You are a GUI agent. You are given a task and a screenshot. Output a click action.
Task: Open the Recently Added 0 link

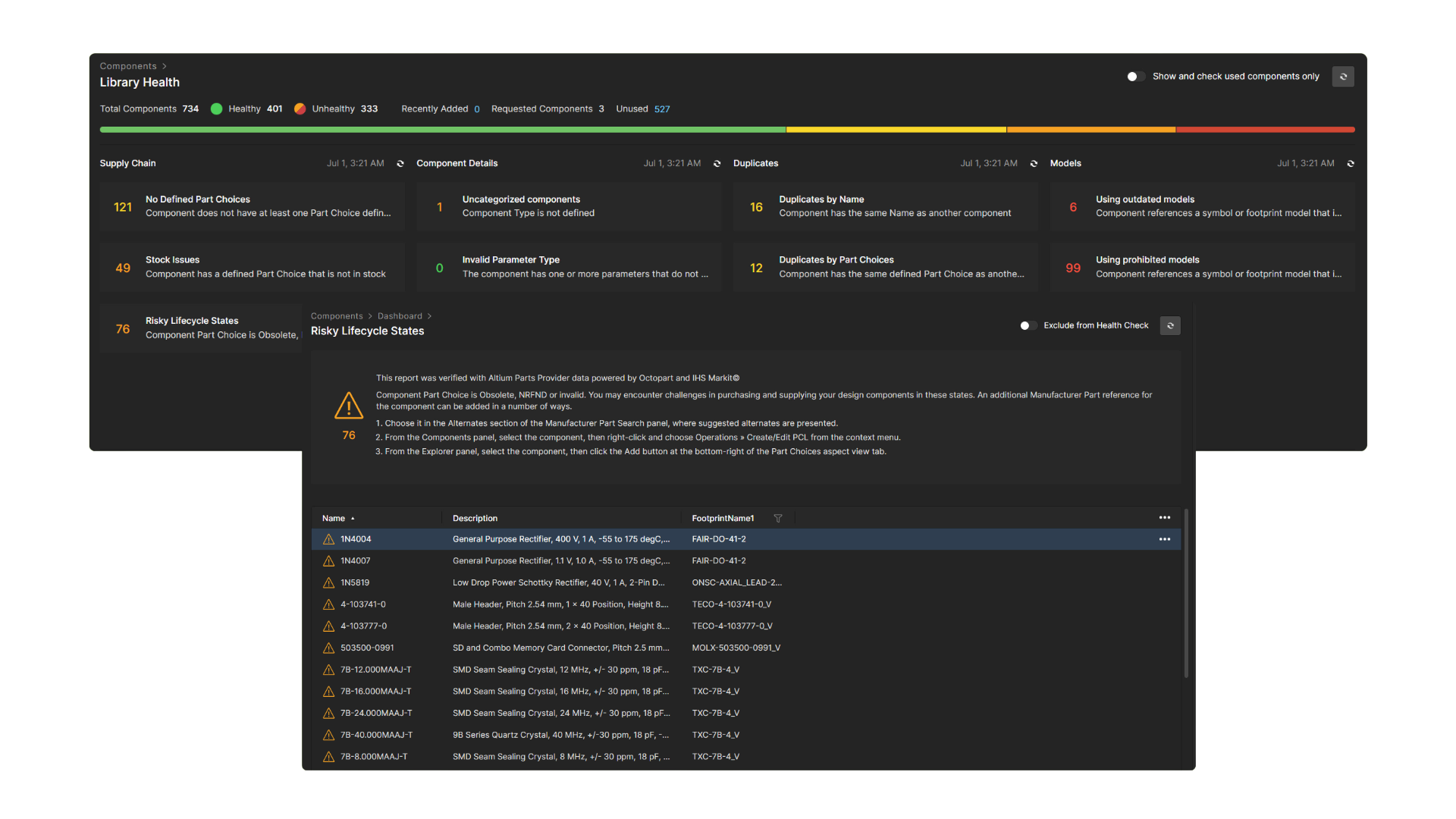477,109
